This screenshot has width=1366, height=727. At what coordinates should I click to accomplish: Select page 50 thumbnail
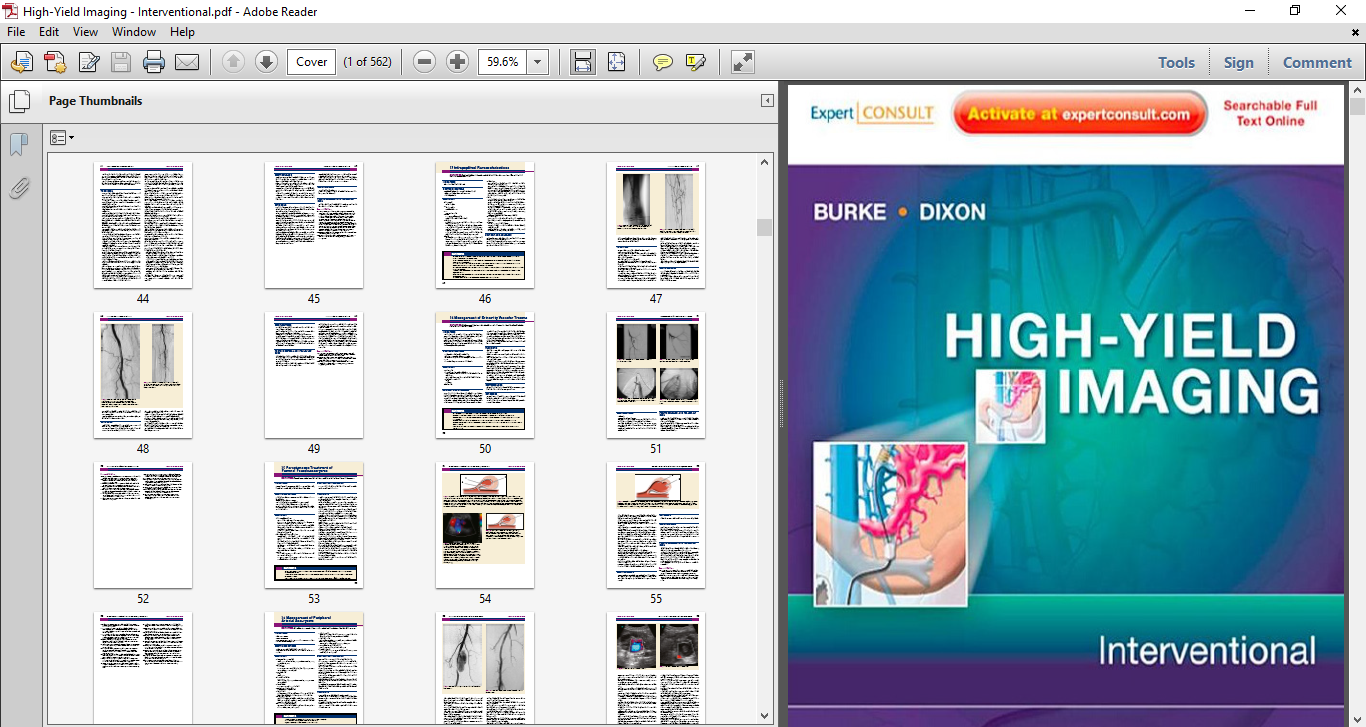click(x=485, y=375)
